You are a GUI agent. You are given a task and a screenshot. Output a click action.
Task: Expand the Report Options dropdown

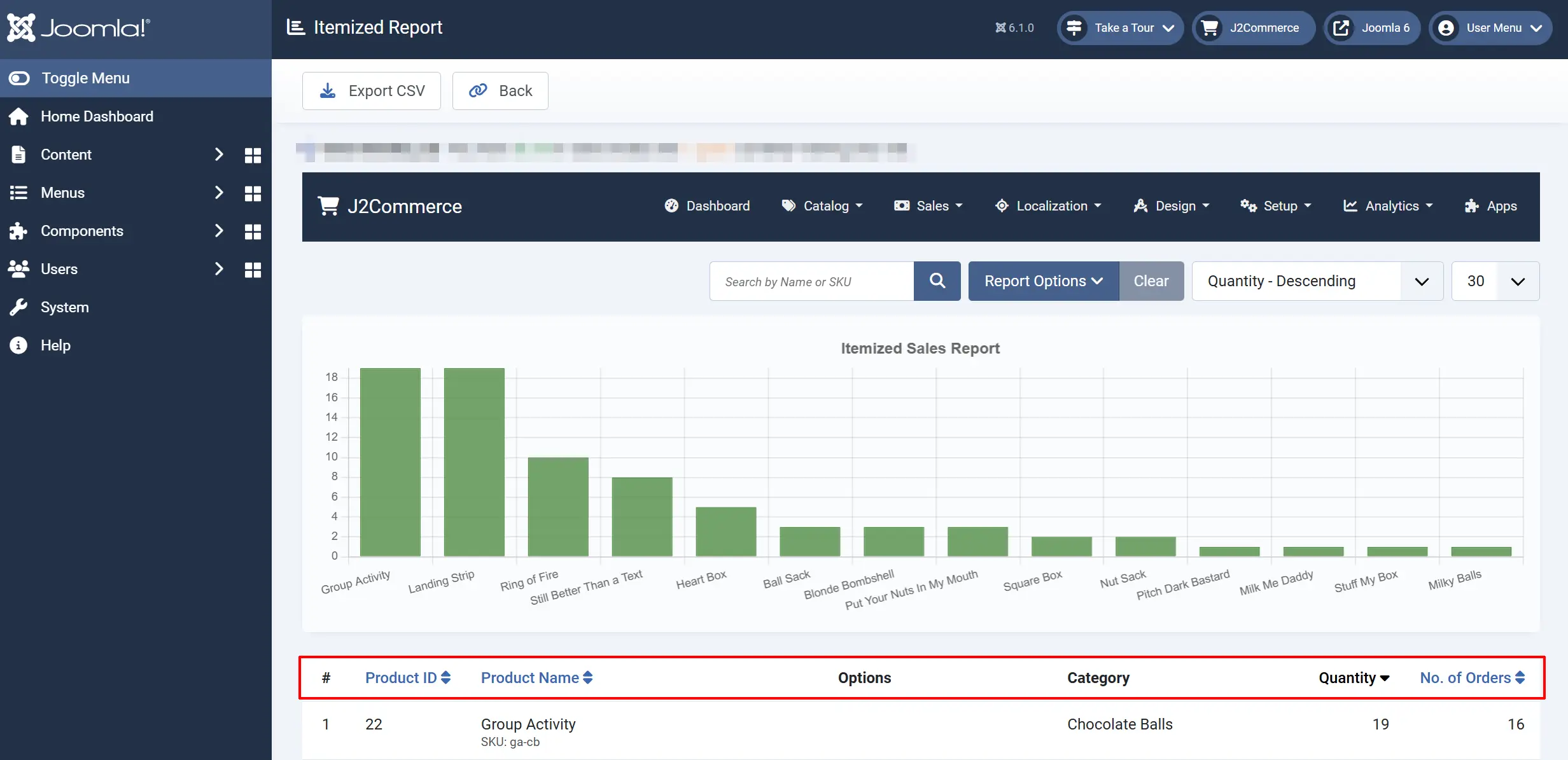pyautogui.click(x=1044, y=281)
